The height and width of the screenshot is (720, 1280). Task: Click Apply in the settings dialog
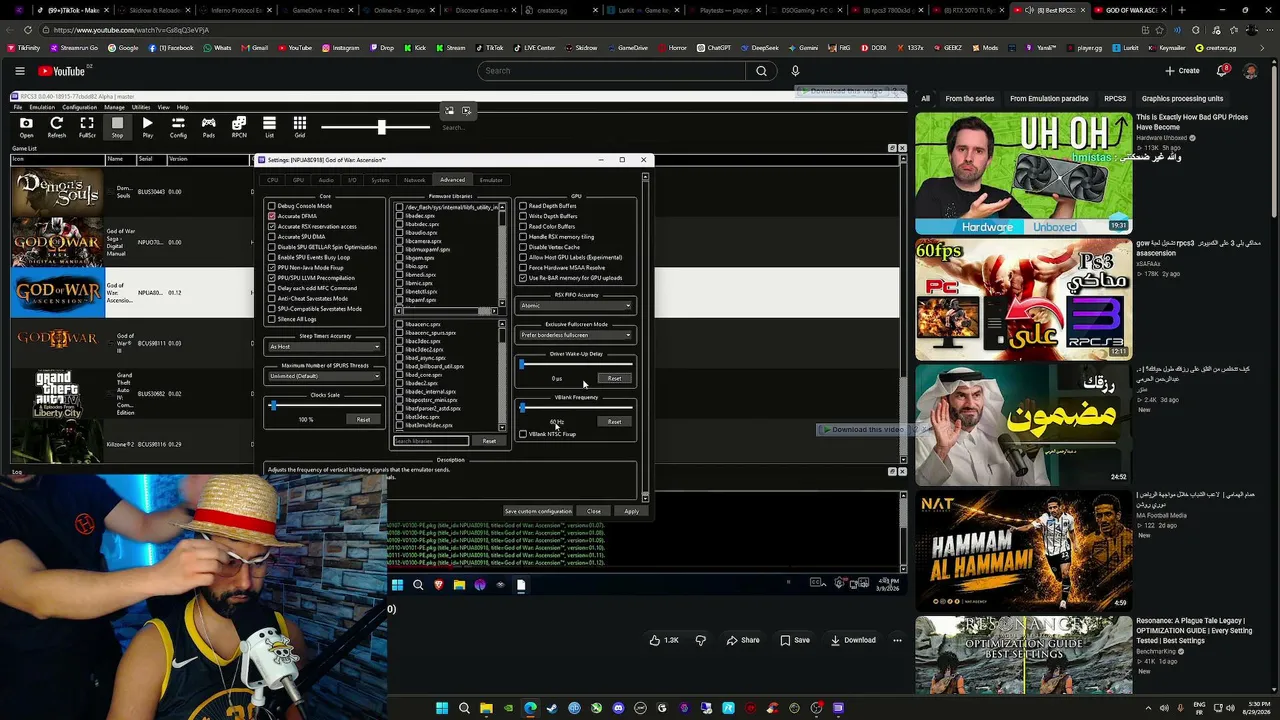tap(631, 511)
